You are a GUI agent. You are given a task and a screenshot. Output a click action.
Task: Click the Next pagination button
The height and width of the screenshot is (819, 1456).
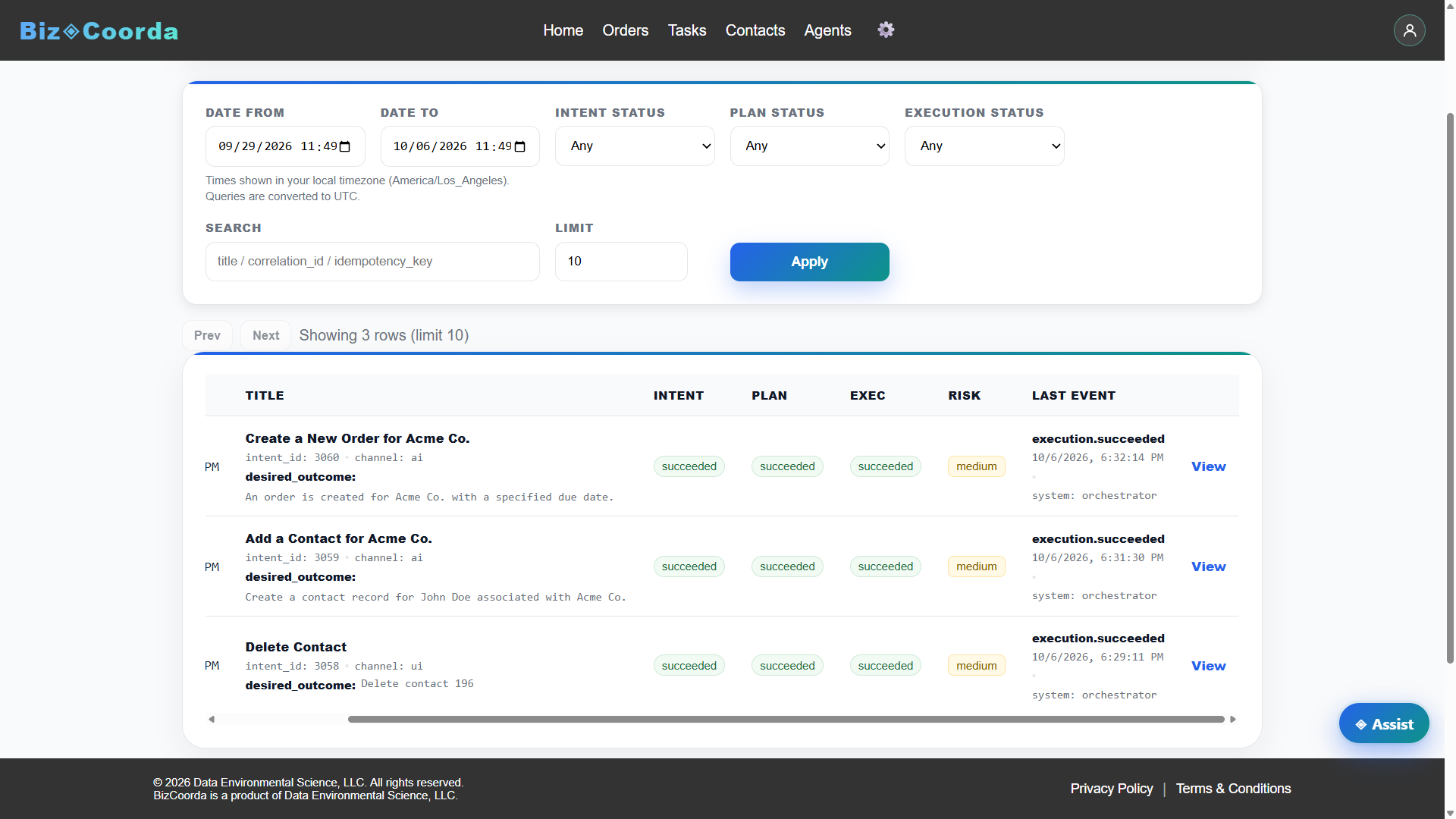tap(265, 335)
